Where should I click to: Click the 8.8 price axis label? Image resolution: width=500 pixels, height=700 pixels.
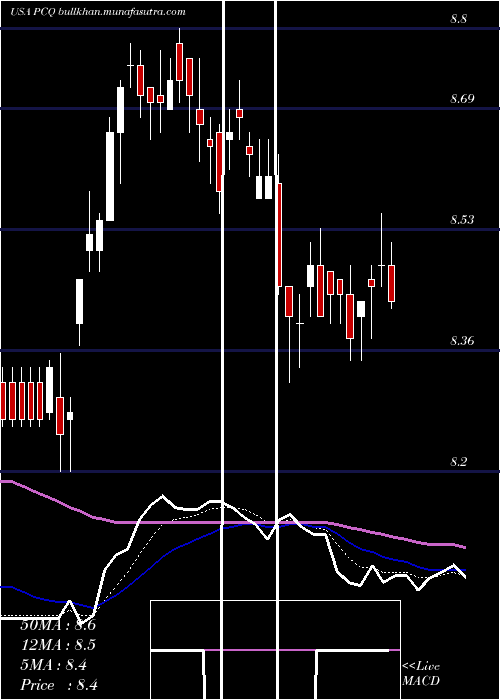pyautogui.click(x=459, y=19)
